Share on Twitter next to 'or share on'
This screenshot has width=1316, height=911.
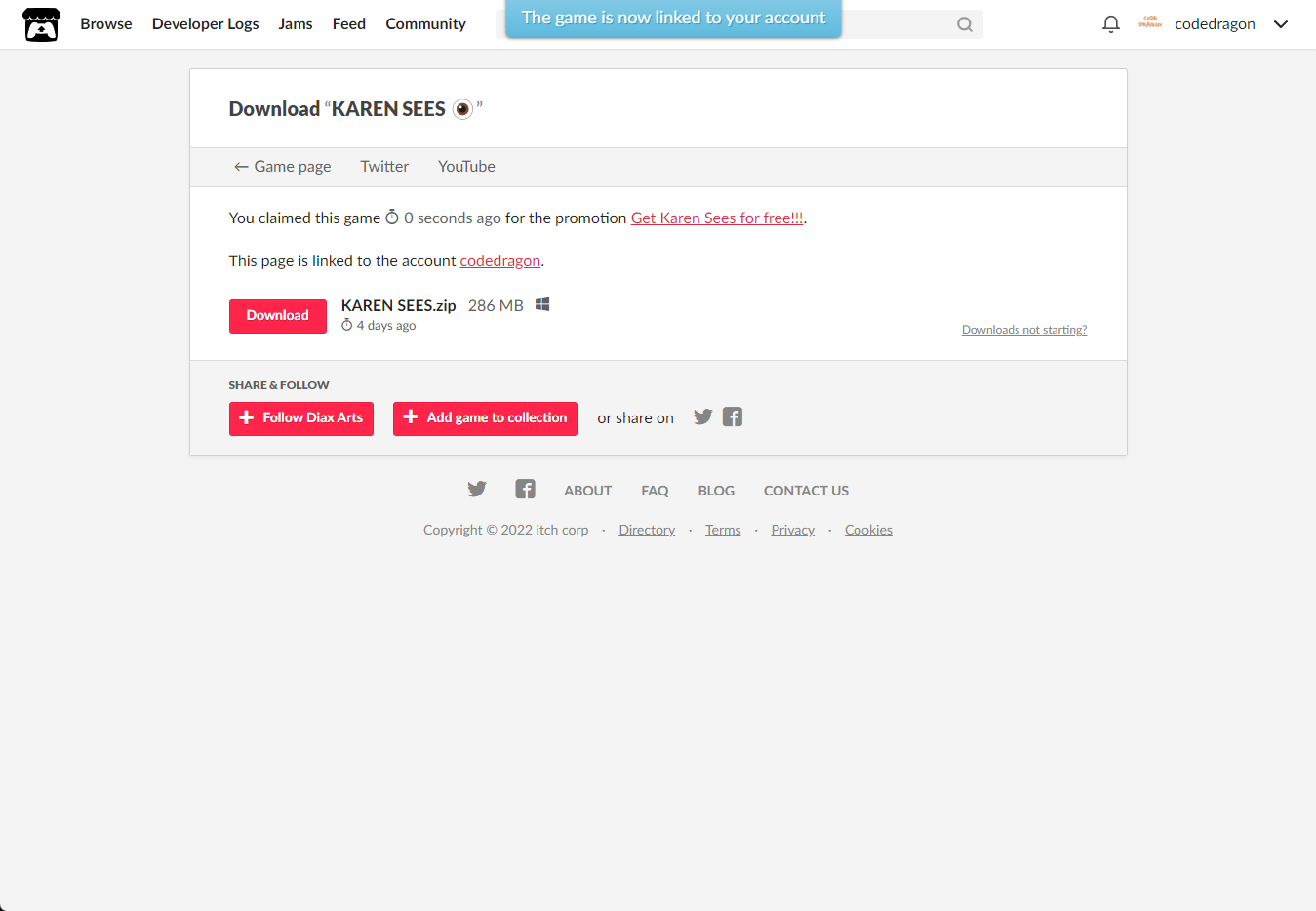pos(702,417)
